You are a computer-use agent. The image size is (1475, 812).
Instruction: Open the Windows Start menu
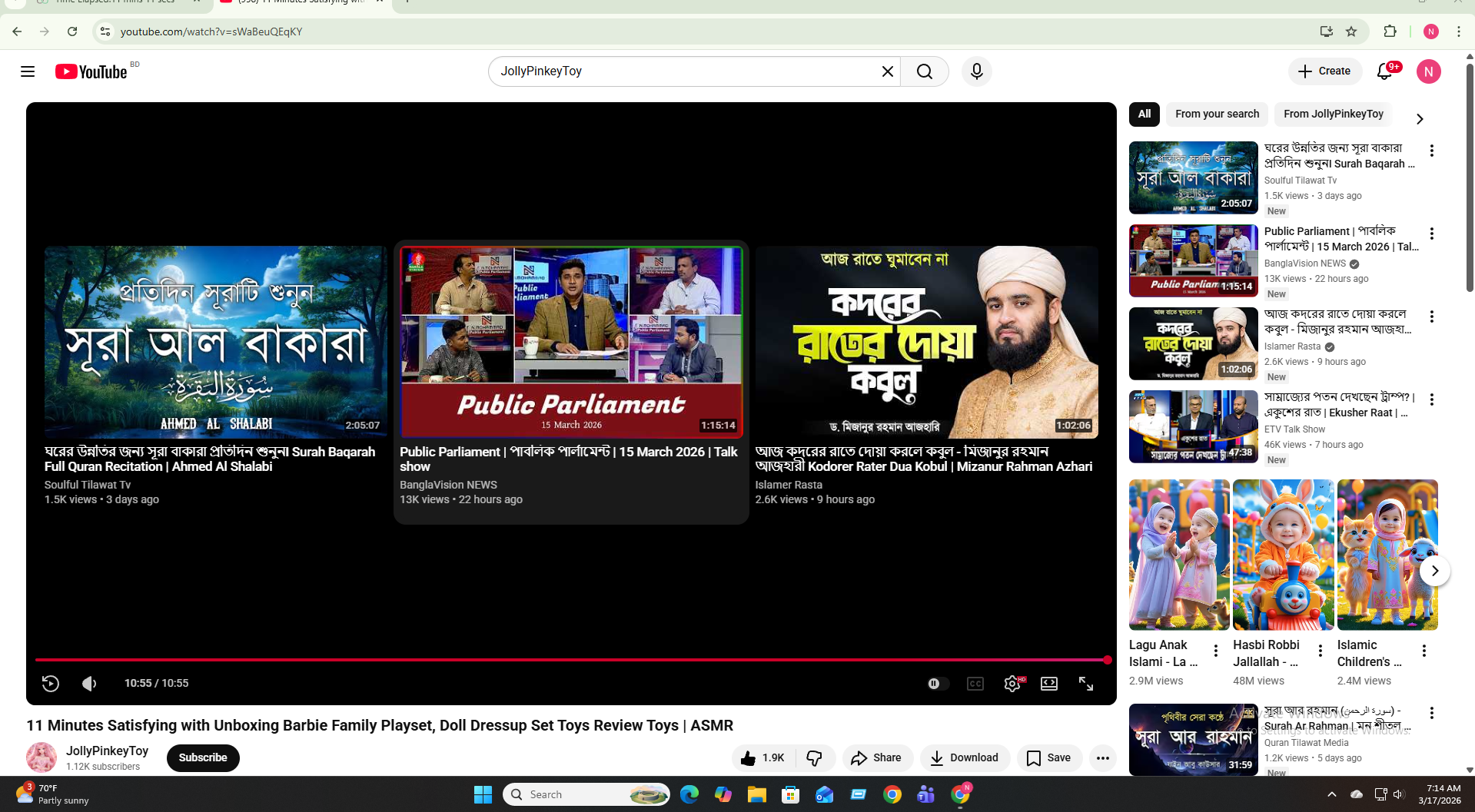(483, 794)
